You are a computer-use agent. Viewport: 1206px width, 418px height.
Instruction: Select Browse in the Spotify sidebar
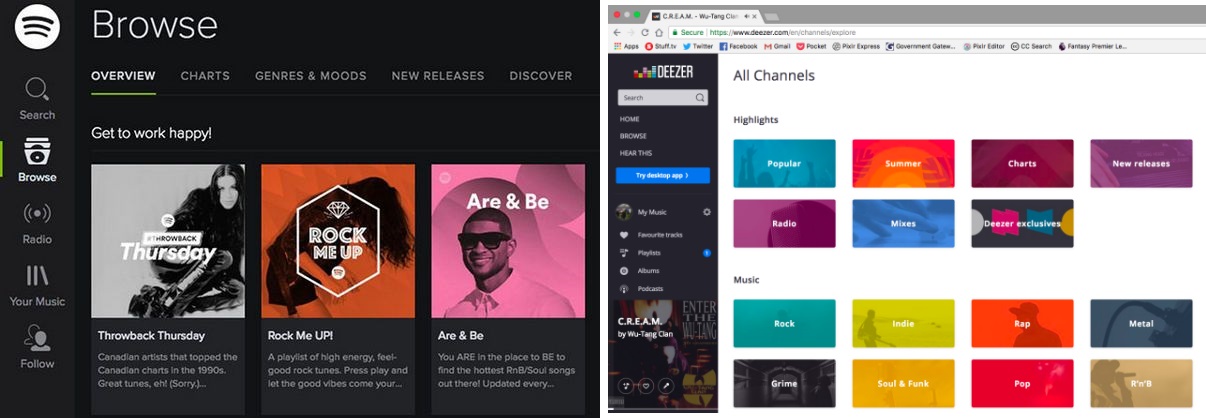coord(37,160)
